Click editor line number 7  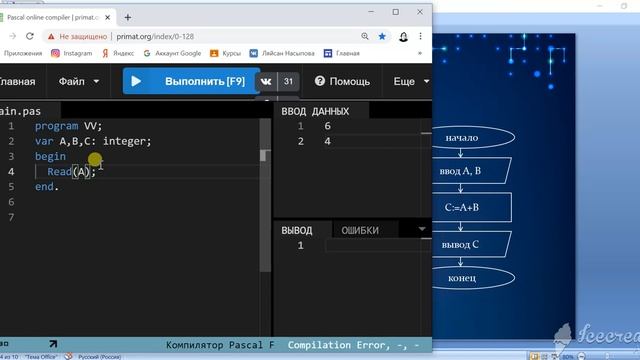[x=11, y=218]
